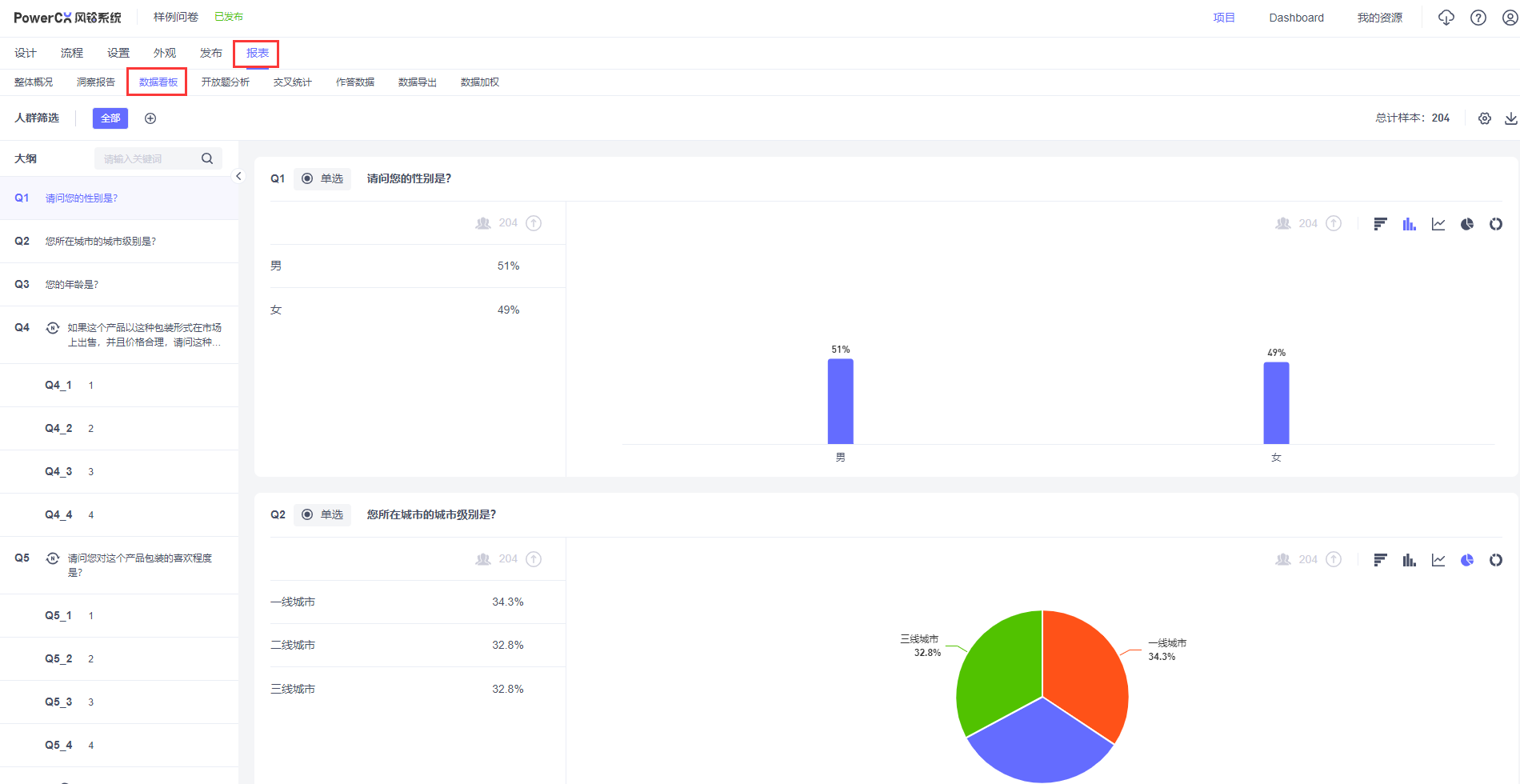Open the Dashboard link
The image size is (1520, 784).
tap(1296, 18)
